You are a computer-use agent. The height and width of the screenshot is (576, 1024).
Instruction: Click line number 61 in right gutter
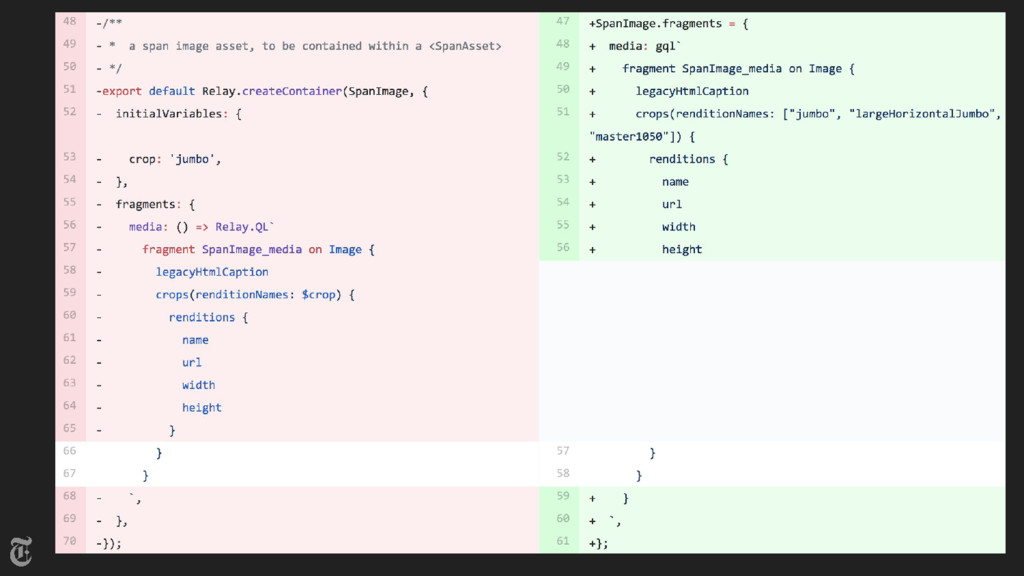(563, 541)
